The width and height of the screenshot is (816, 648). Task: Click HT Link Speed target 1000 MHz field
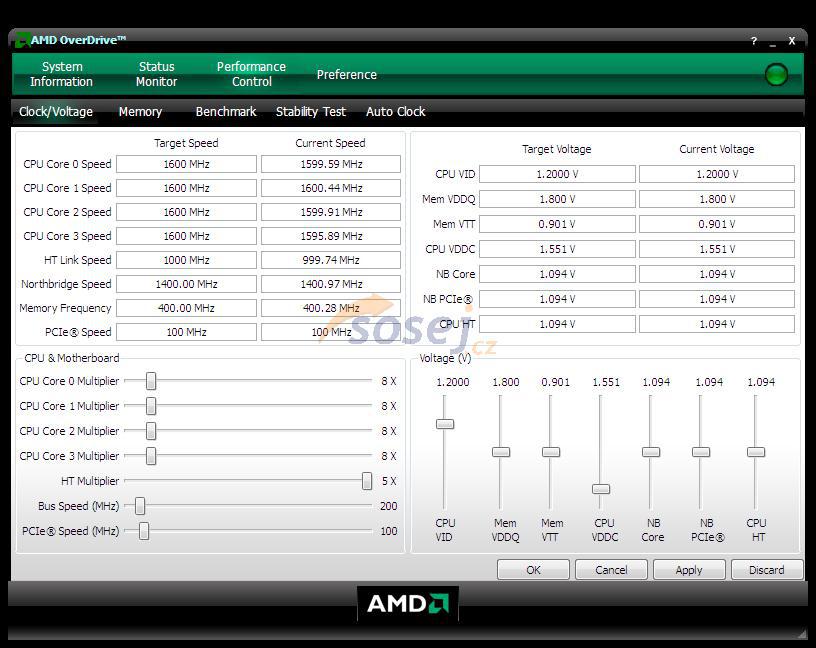tap(186, 260)
